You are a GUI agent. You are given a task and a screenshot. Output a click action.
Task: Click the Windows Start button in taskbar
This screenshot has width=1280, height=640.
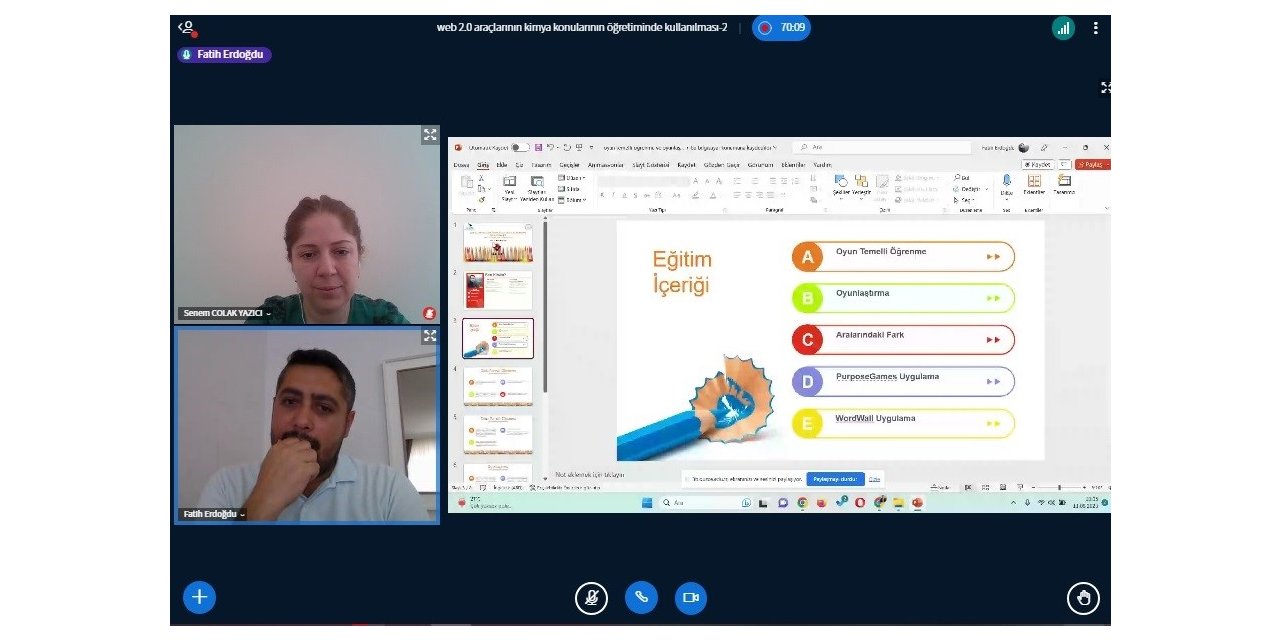(646, 502)
